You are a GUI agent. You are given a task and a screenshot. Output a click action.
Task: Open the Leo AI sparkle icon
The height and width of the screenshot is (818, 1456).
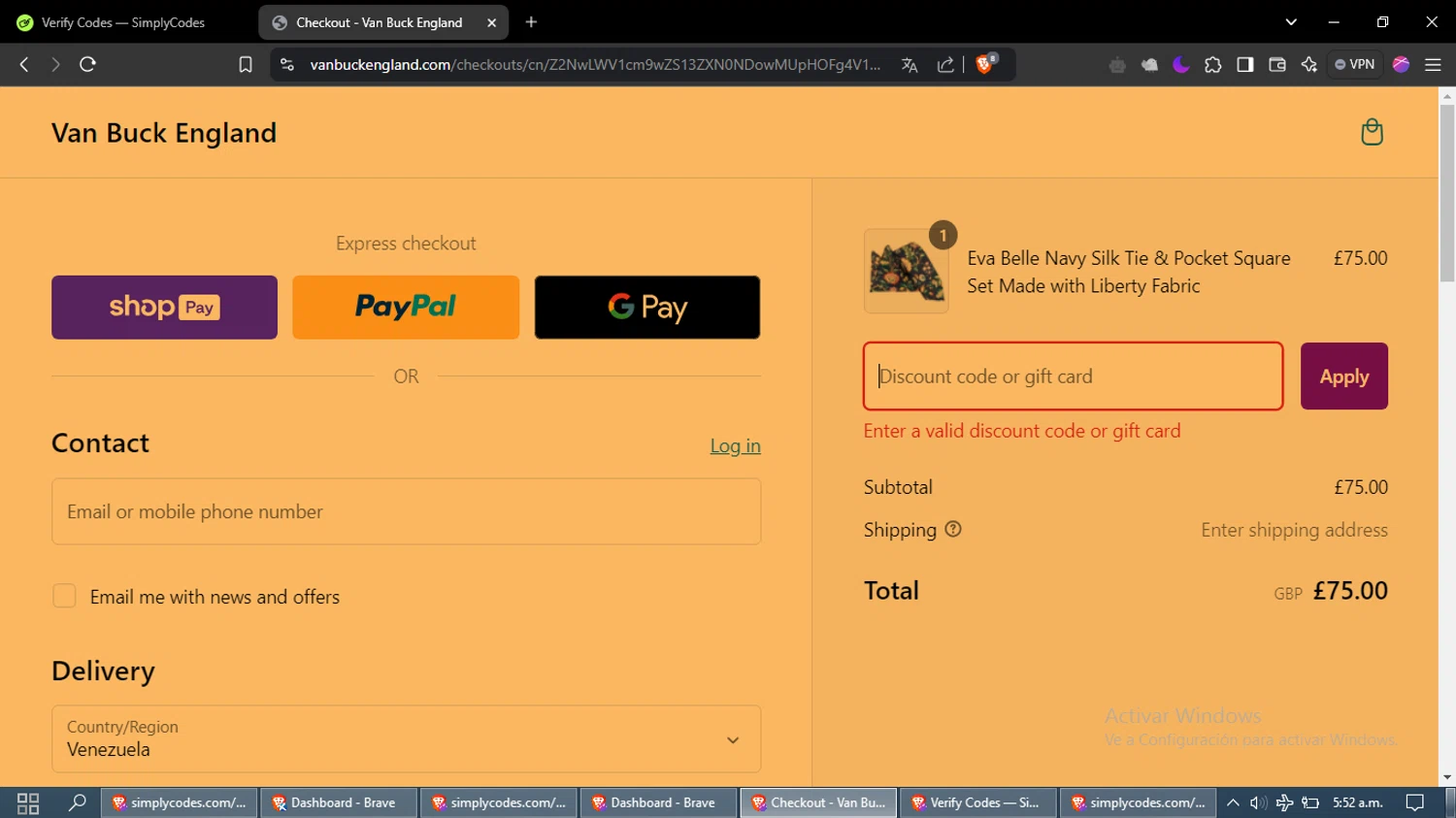[1309, 65]
